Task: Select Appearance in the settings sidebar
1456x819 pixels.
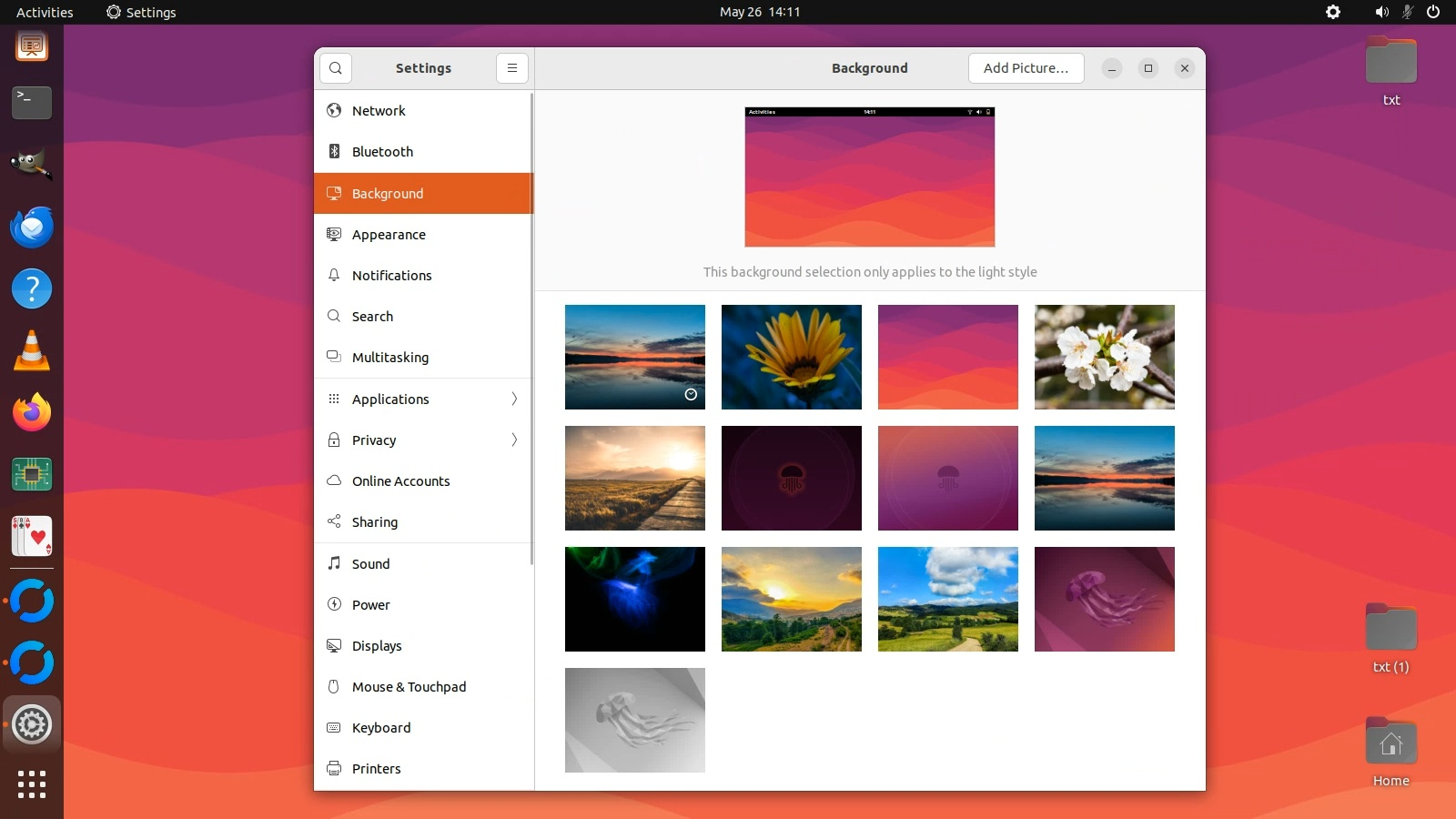Action: pos(389,235)
